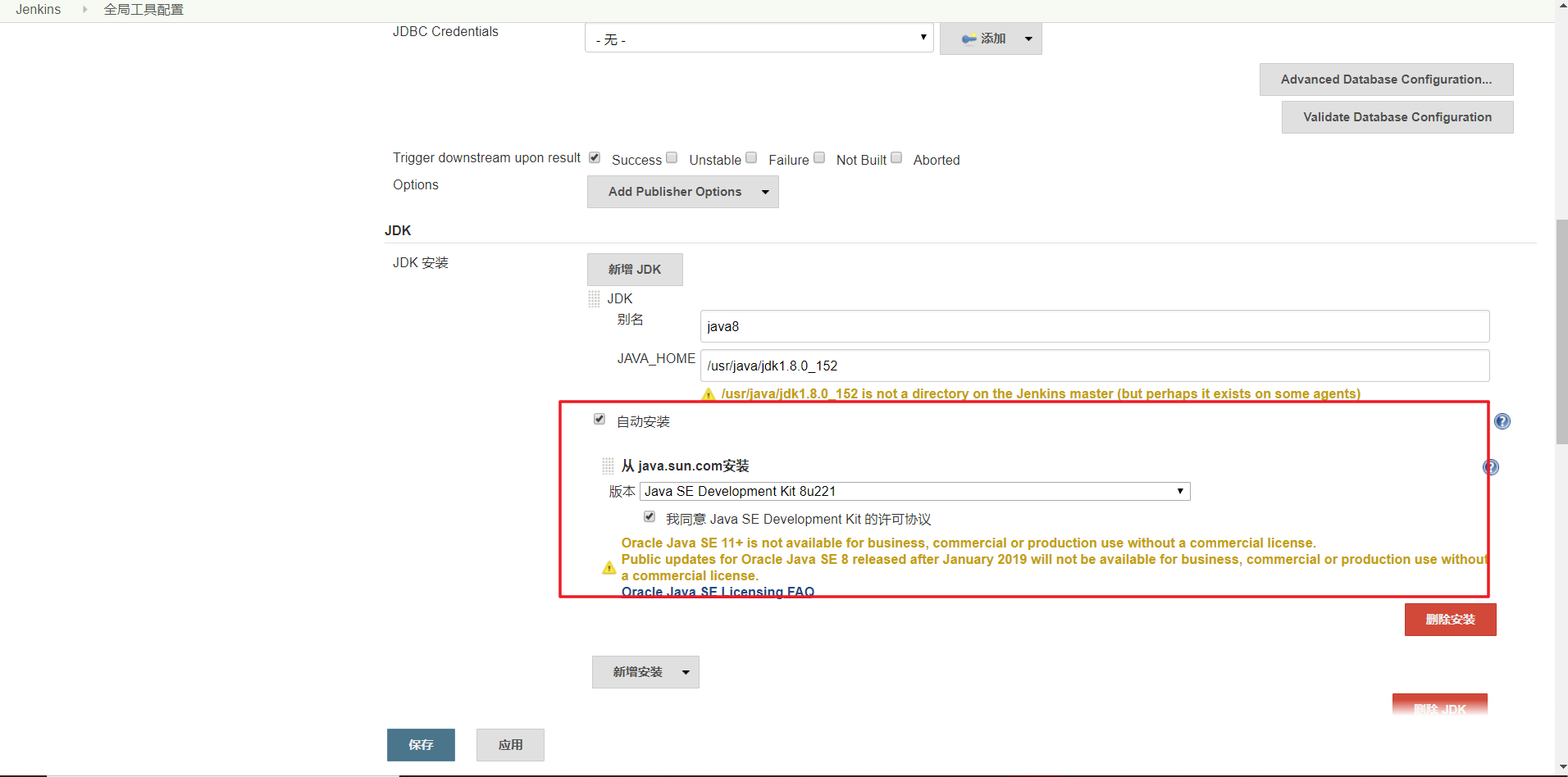
Task: Click the 添加 credentials button
Action: pyautogui.click(x=991, y=39)
